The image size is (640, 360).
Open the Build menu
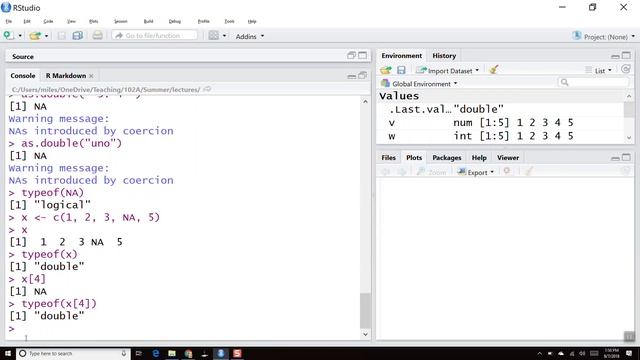click(x=148, y=21)
